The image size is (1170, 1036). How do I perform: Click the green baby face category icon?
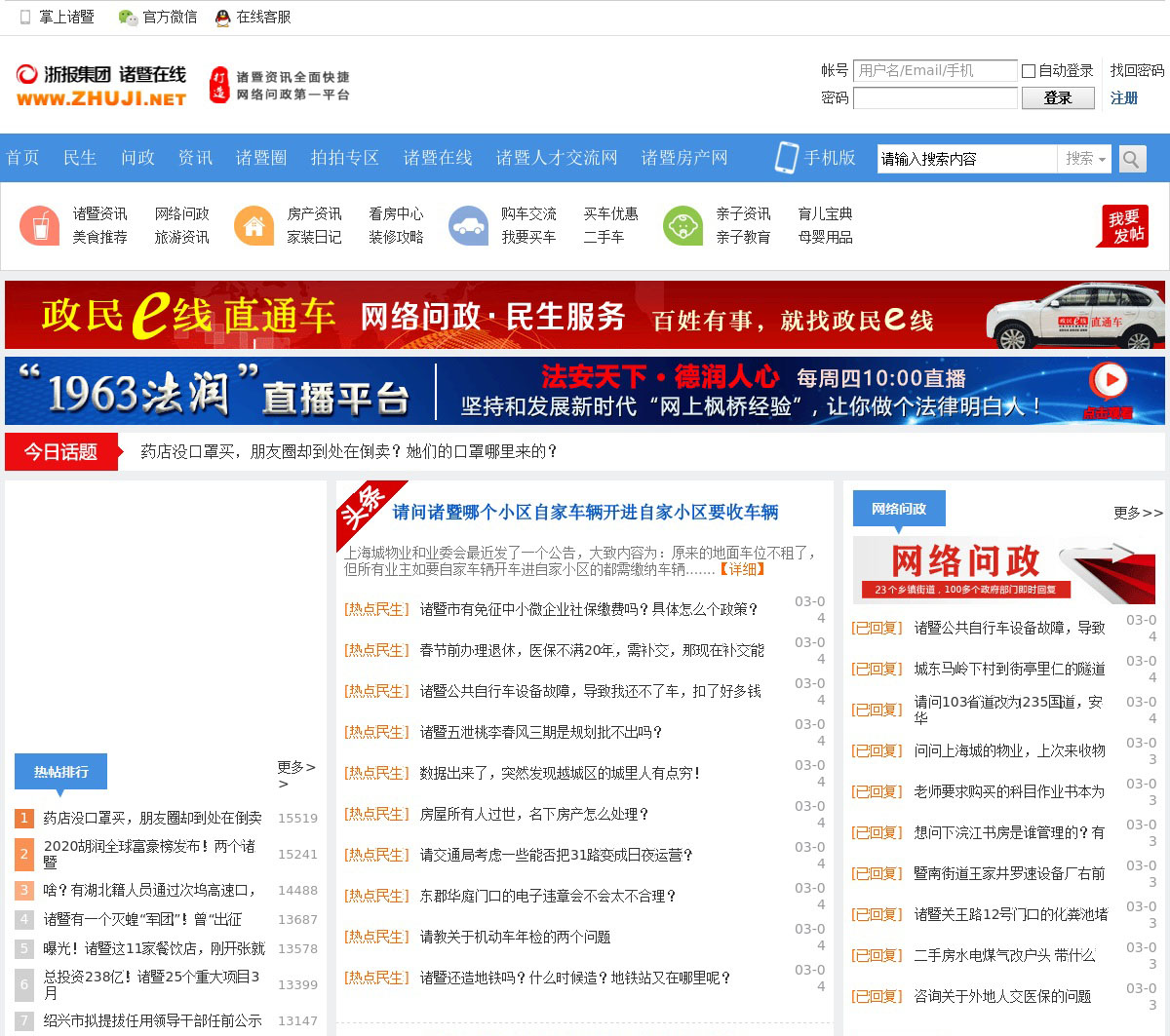[682, 226]
